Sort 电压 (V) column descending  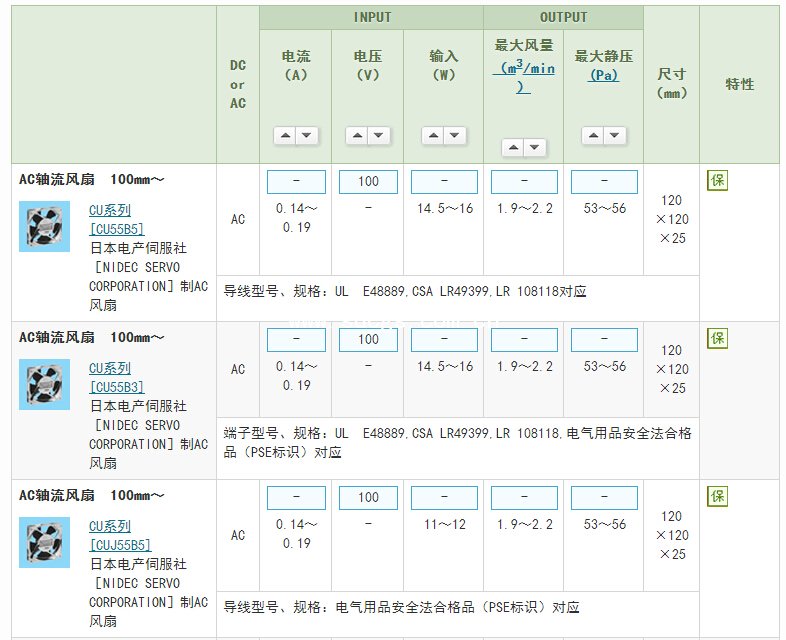pos(378,135)
